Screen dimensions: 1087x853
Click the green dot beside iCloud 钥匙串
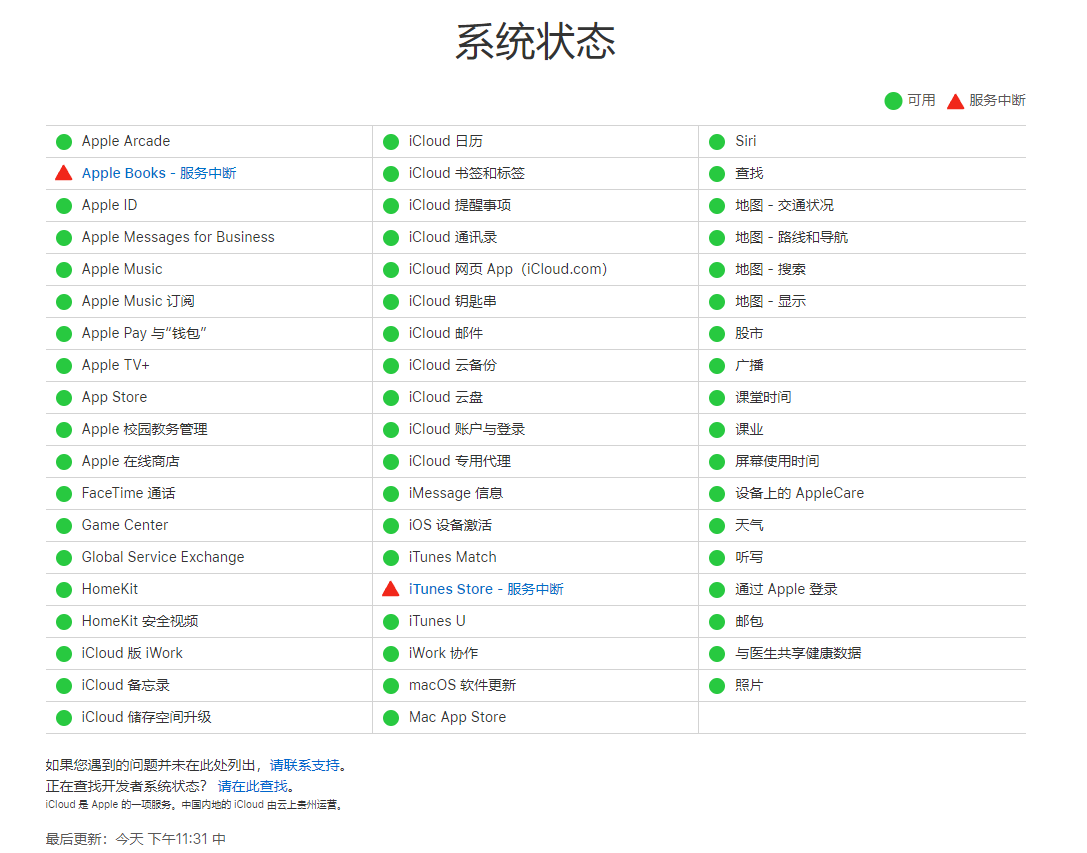click(391, 302)
